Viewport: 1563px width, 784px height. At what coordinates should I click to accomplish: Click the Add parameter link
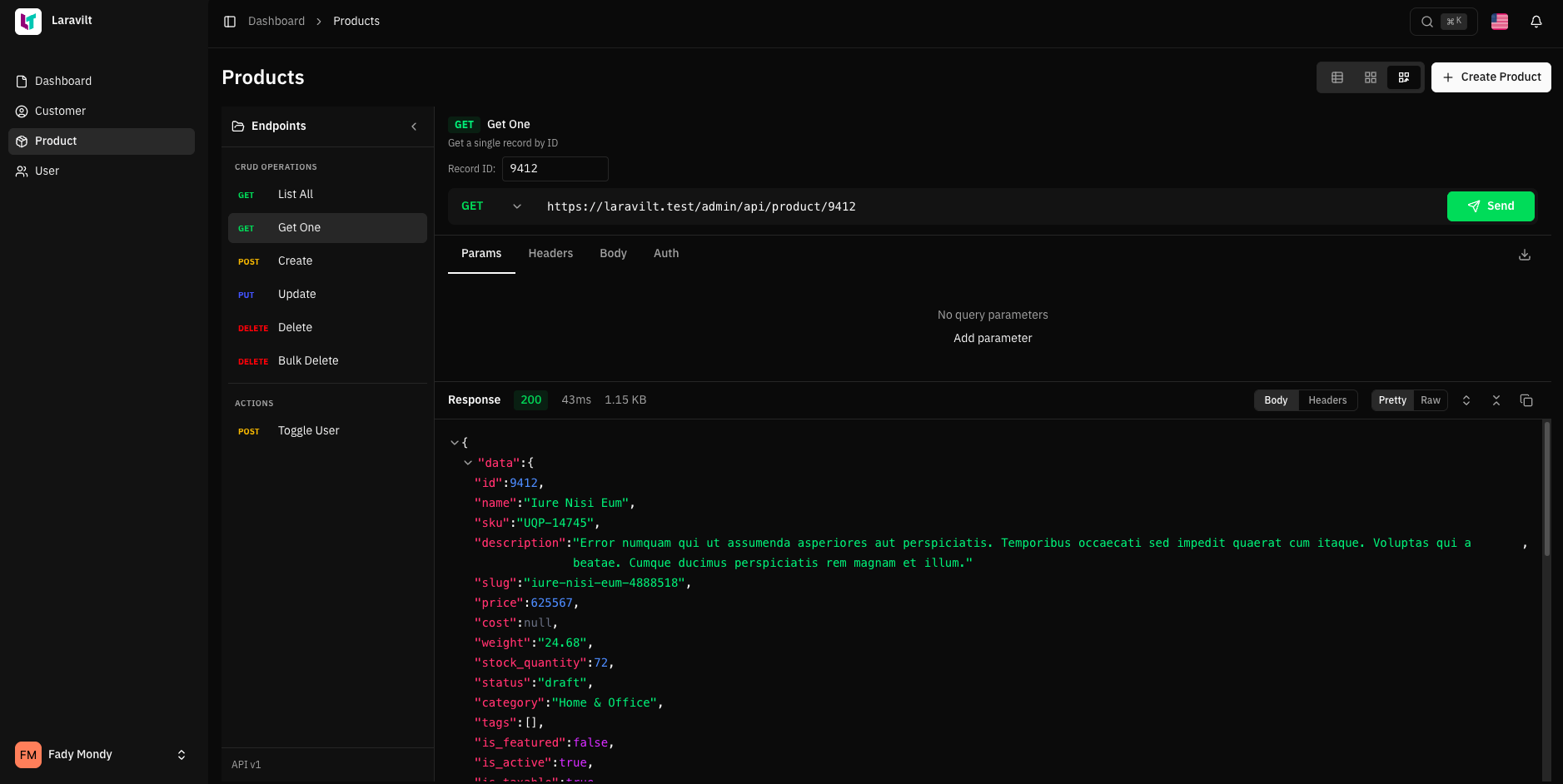[x=992, y=338]
